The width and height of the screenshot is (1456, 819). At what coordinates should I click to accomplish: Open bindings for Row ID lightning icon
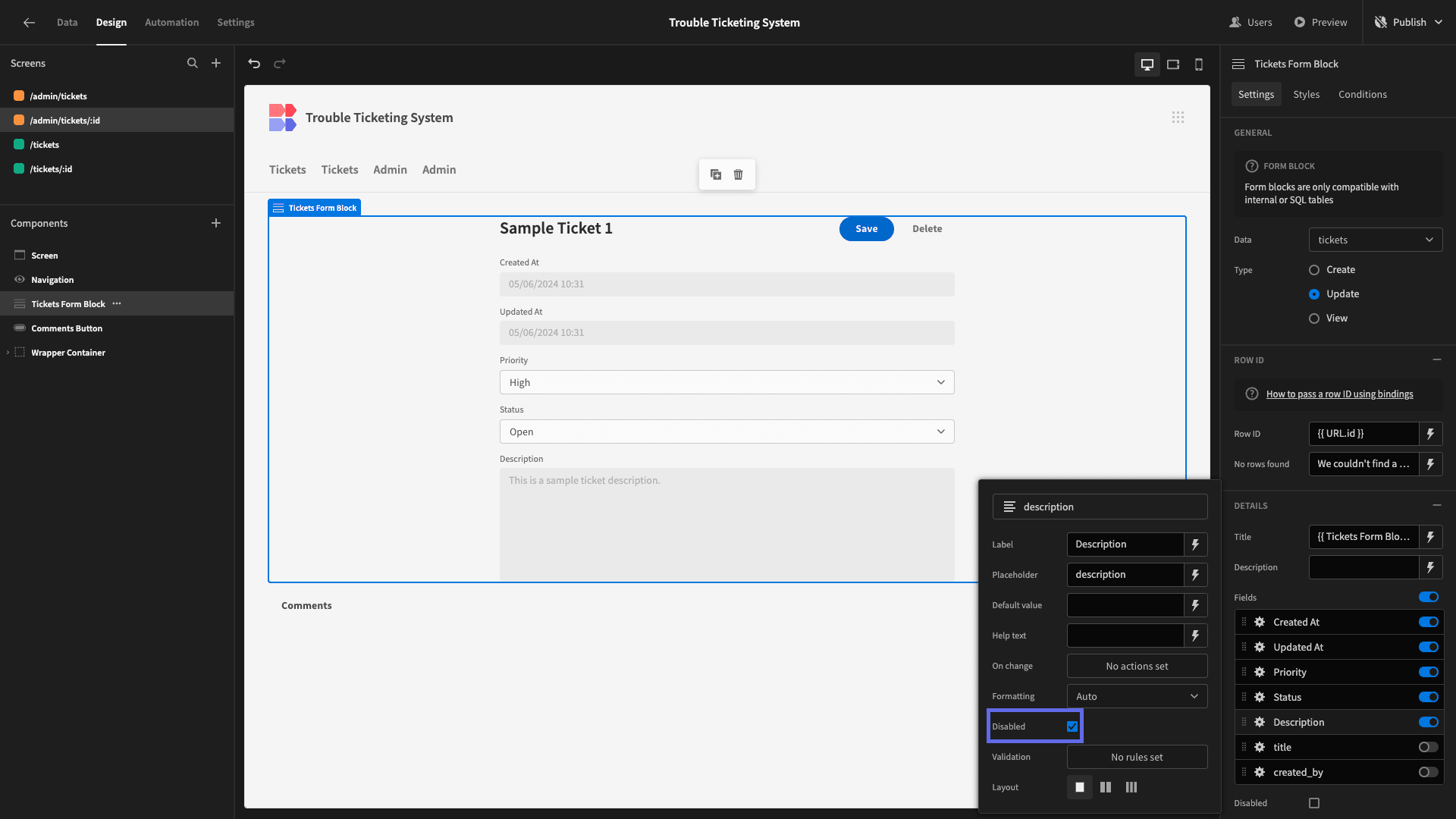click(1431, 434)
